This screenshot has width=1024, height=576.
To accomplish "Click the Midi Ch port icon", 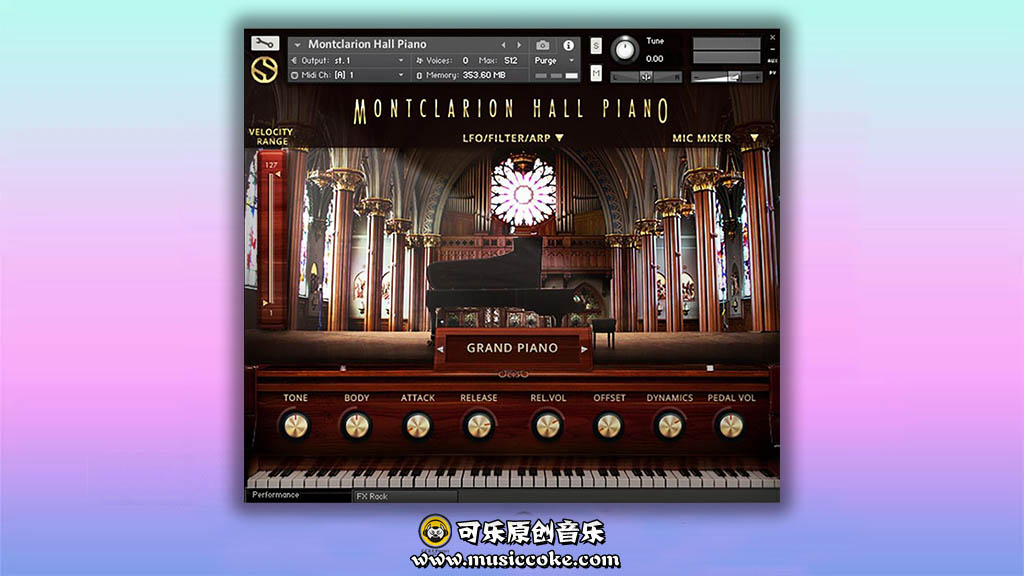I will [294, 75].
